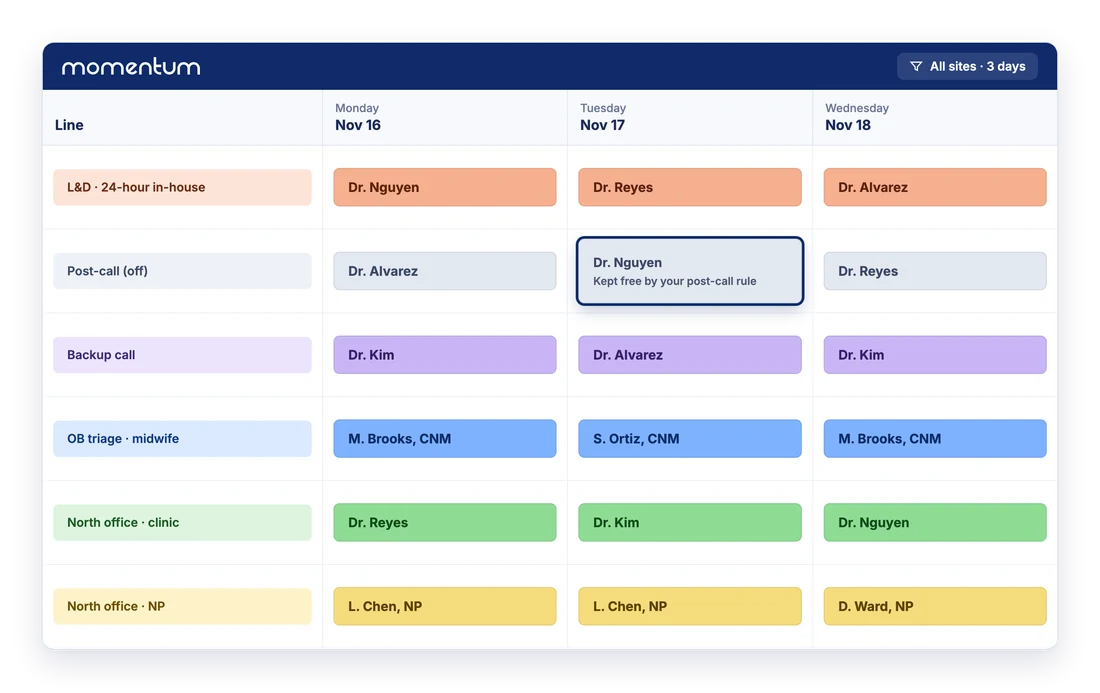Open Dr. Alvarez's Tuesday backup call
The image size is (1100, 693).
[x=690, y=355]
